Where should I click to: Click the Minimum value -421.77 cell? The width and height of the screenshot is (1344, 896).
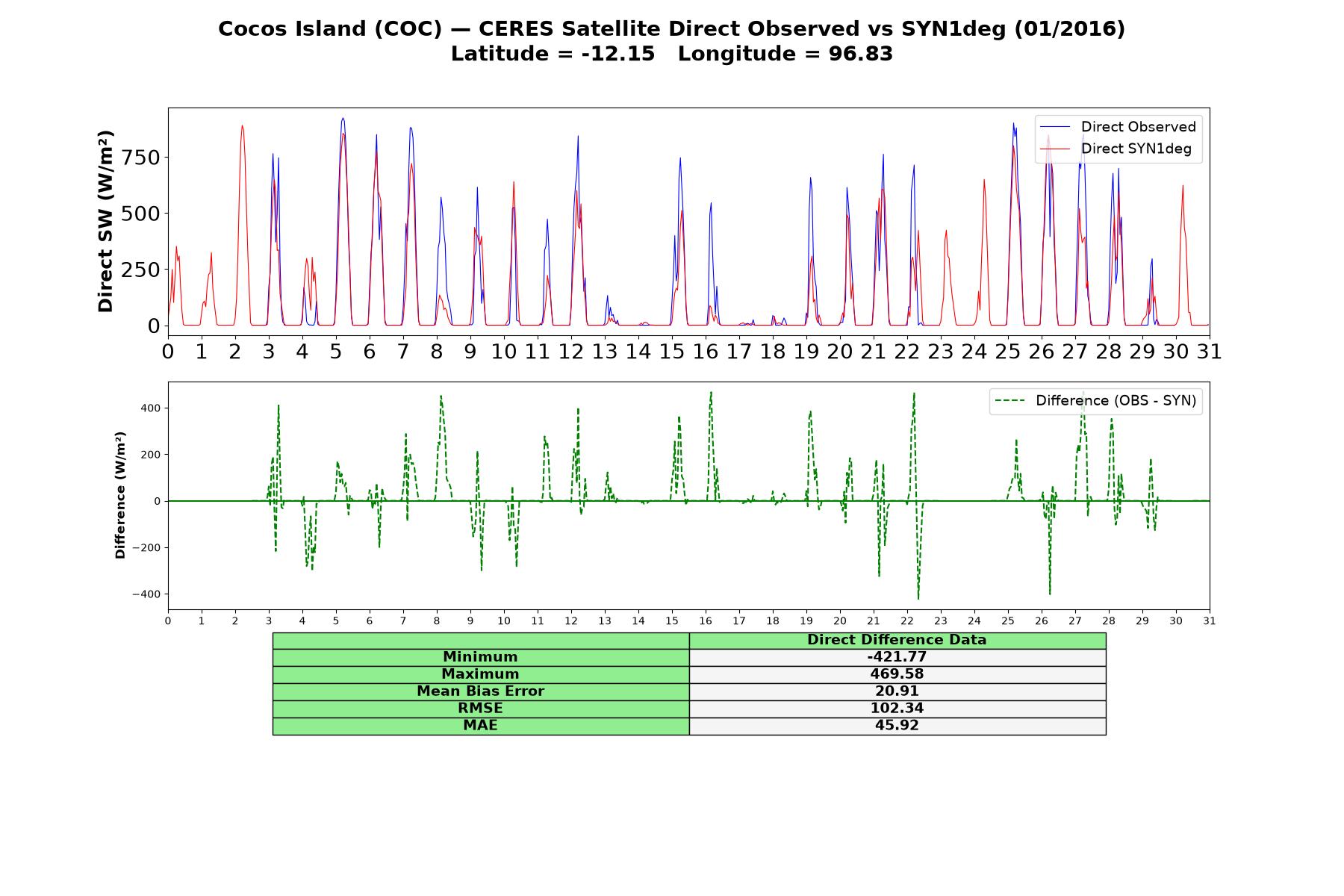coord(897,657)
